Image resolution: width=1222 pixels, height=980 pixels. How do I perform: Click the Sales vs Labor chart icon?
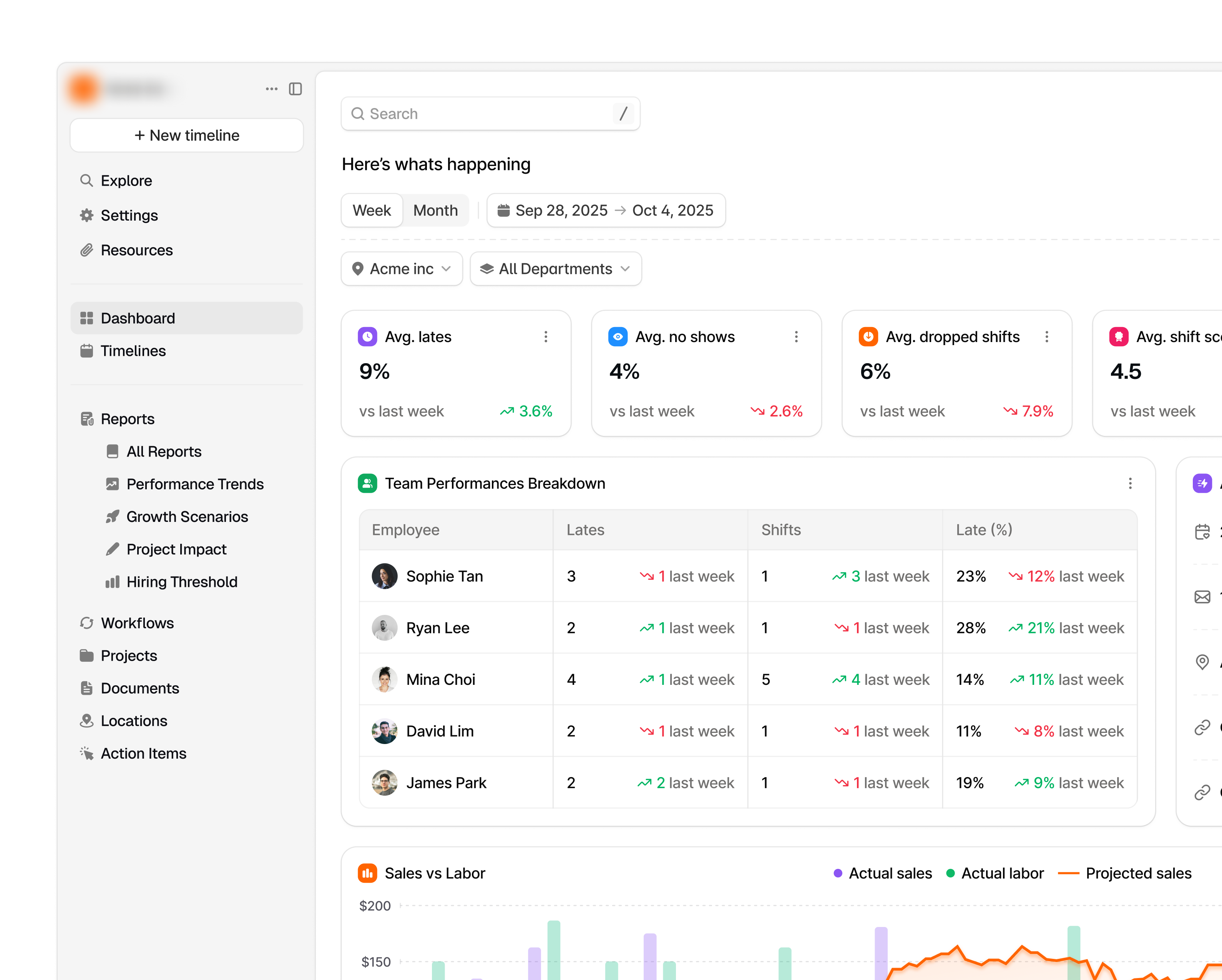point(367,873)
